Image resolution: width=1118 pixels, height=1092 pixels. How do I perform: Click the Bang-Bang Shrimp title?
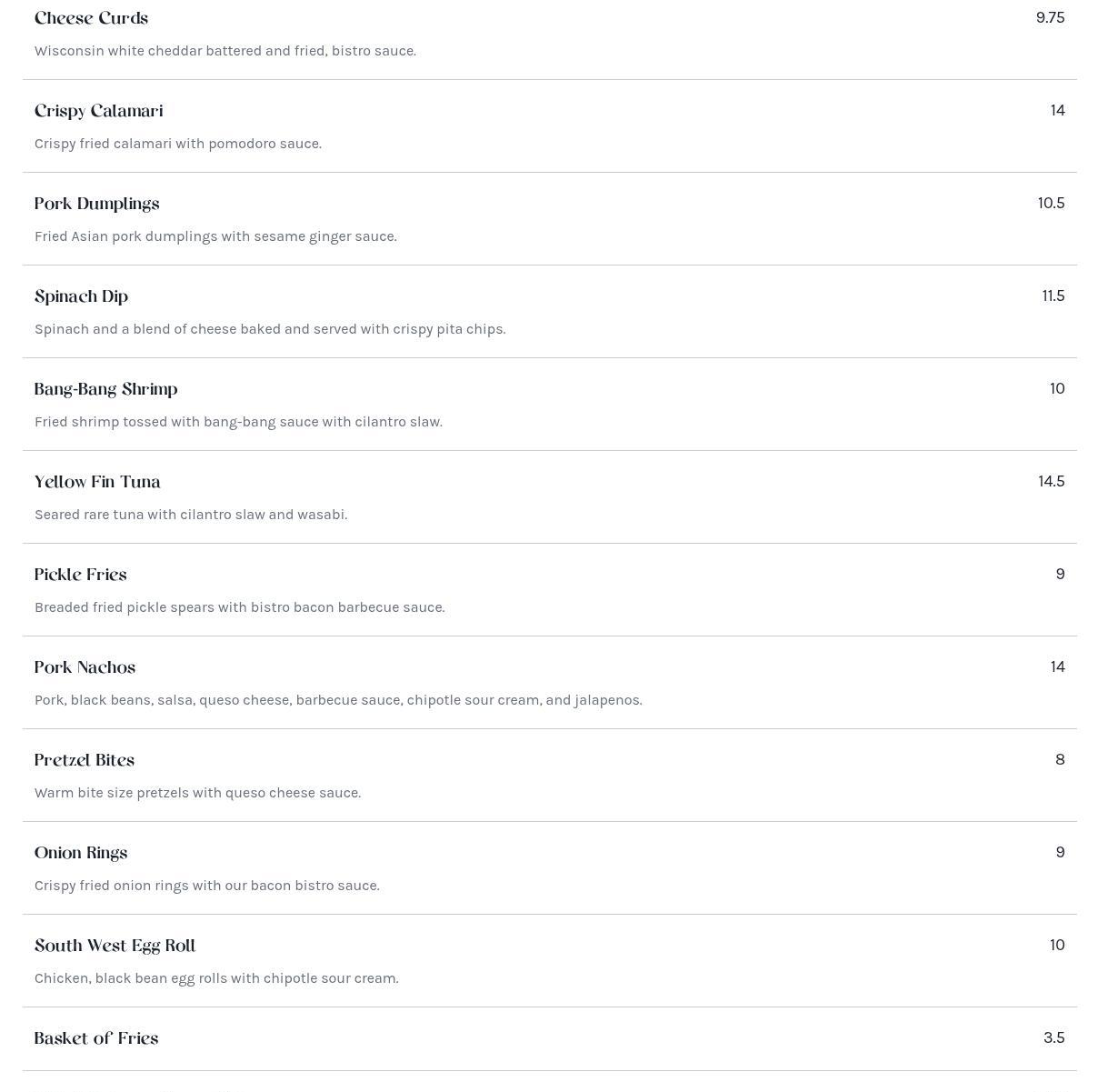pos(105,390)
